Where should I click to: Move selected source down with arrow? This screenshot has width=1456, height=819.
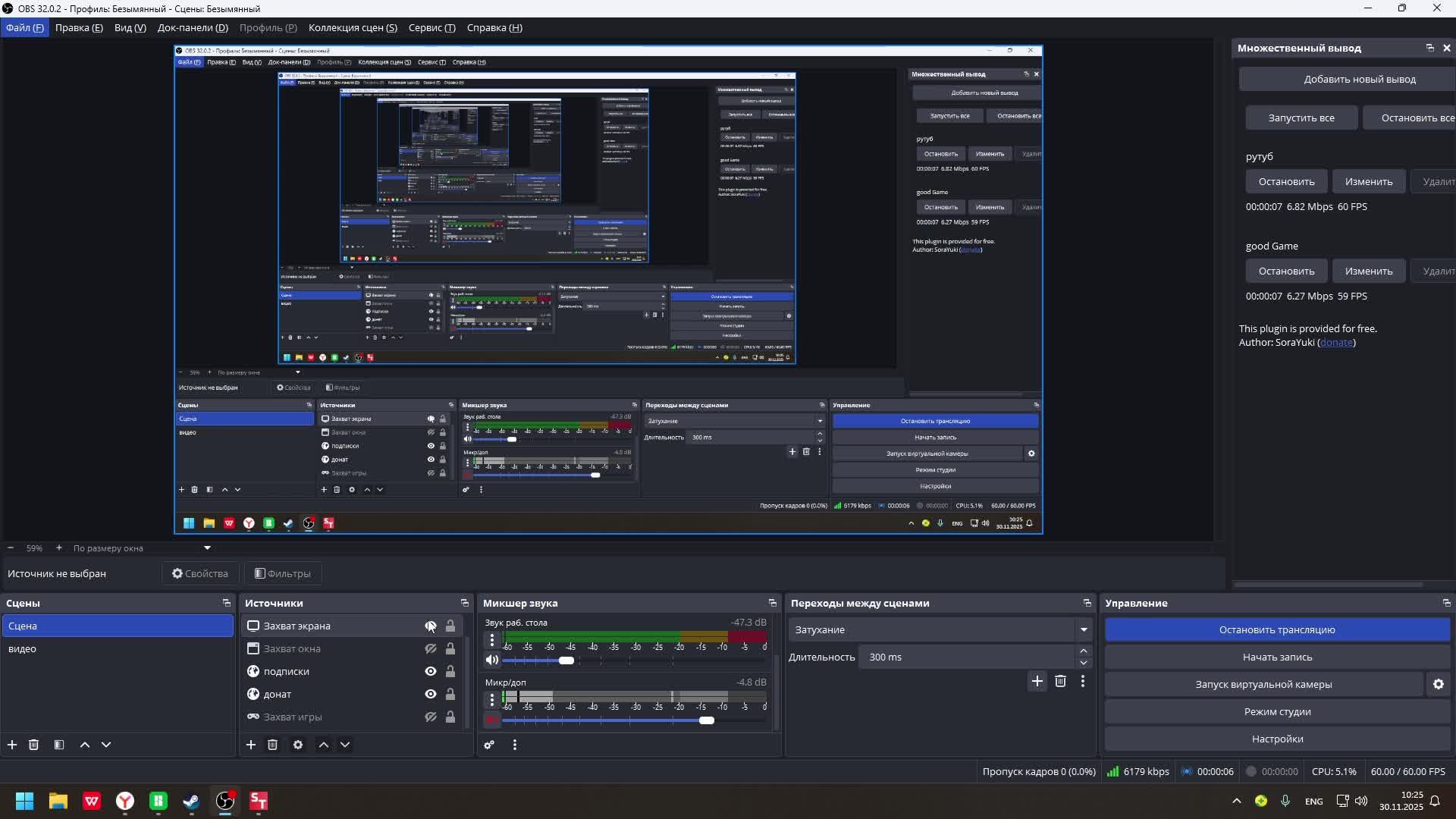[x=345, y=745]
